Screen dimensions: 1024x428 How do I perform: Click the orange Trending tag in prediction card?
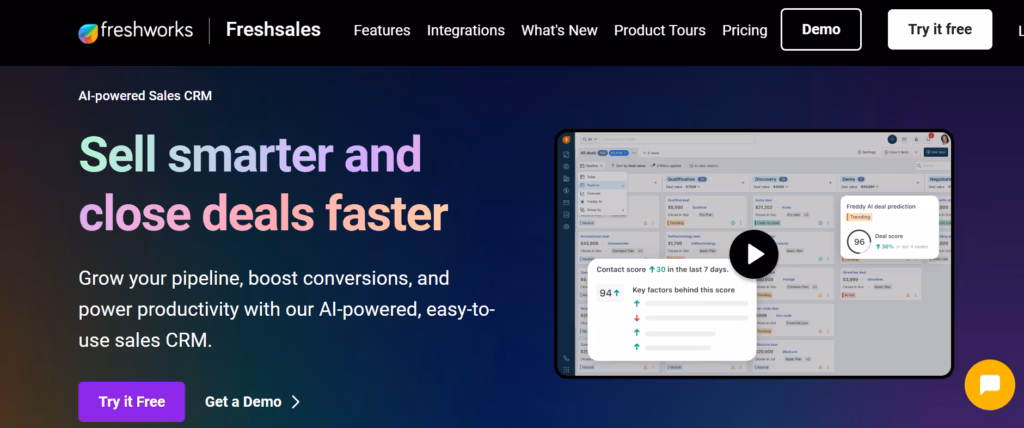pos(860,217)
